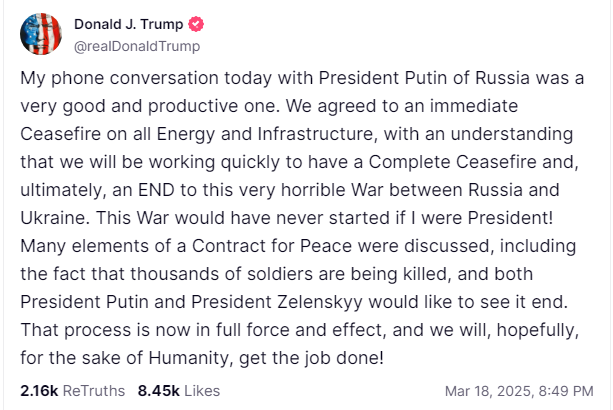613x410 pixels.
Task: Click the ReTruths label
Action: [x=94, y=391]
